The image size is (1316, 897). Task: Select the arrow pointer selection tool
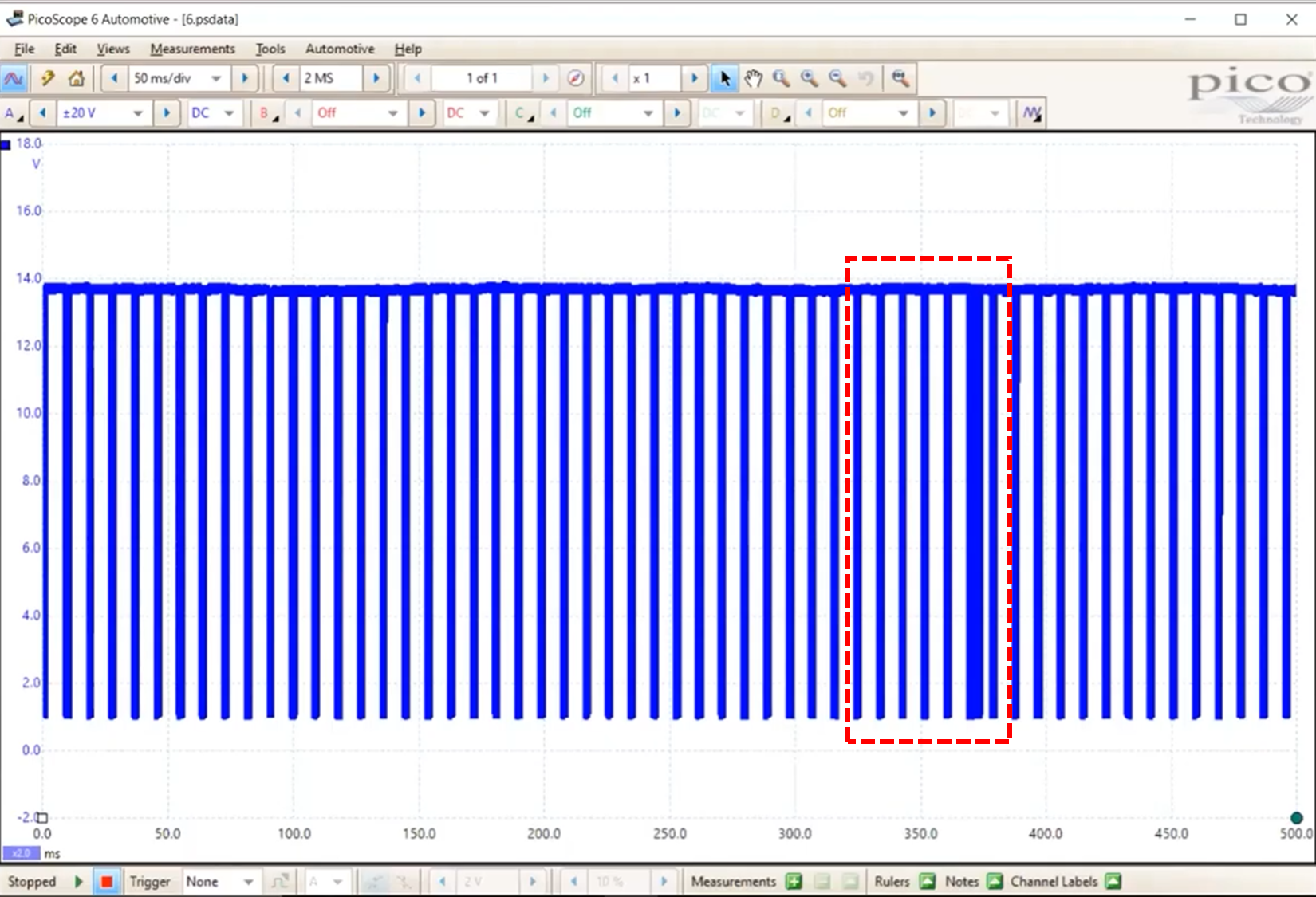(x=724, y=78)
